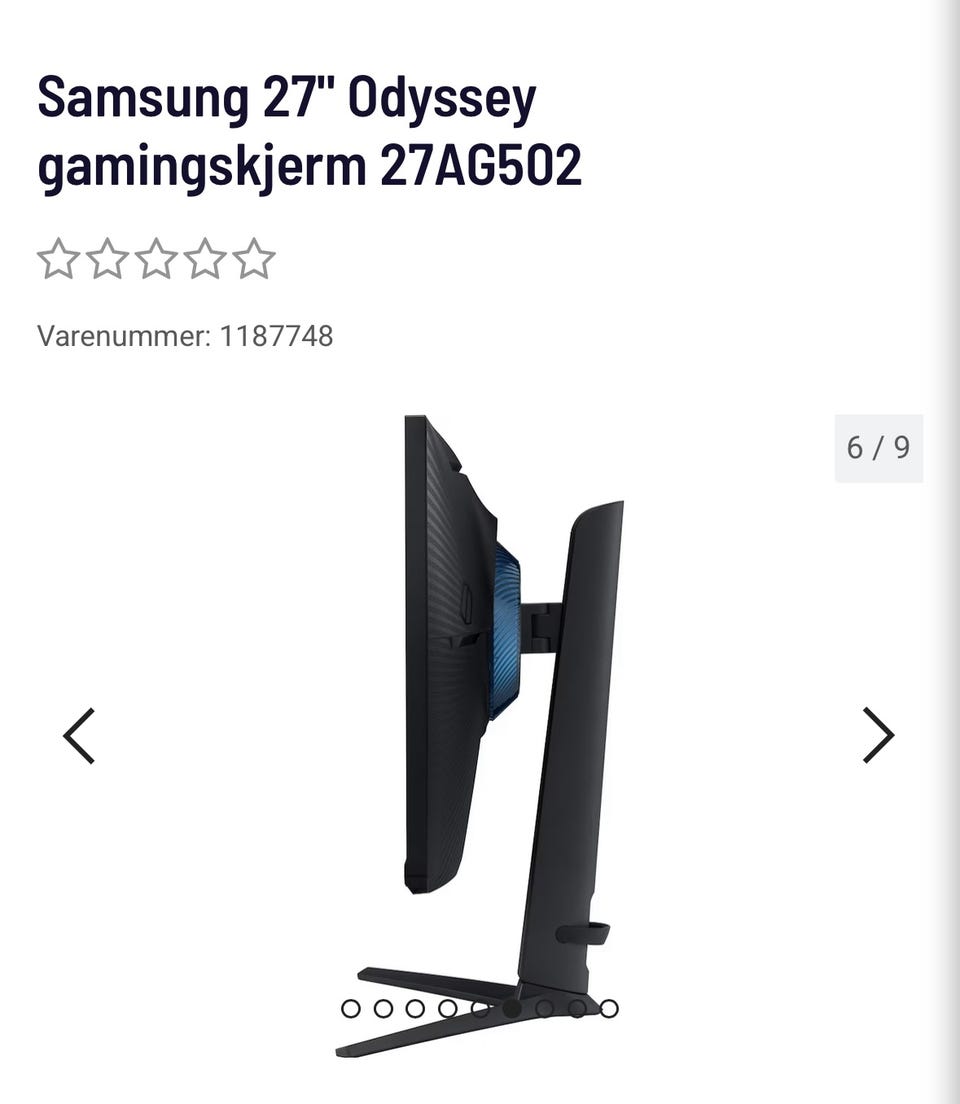The width and height of the screenshot is (960, 1104).
Task: Rate the product two stars
Action: [x=107, y=258]
